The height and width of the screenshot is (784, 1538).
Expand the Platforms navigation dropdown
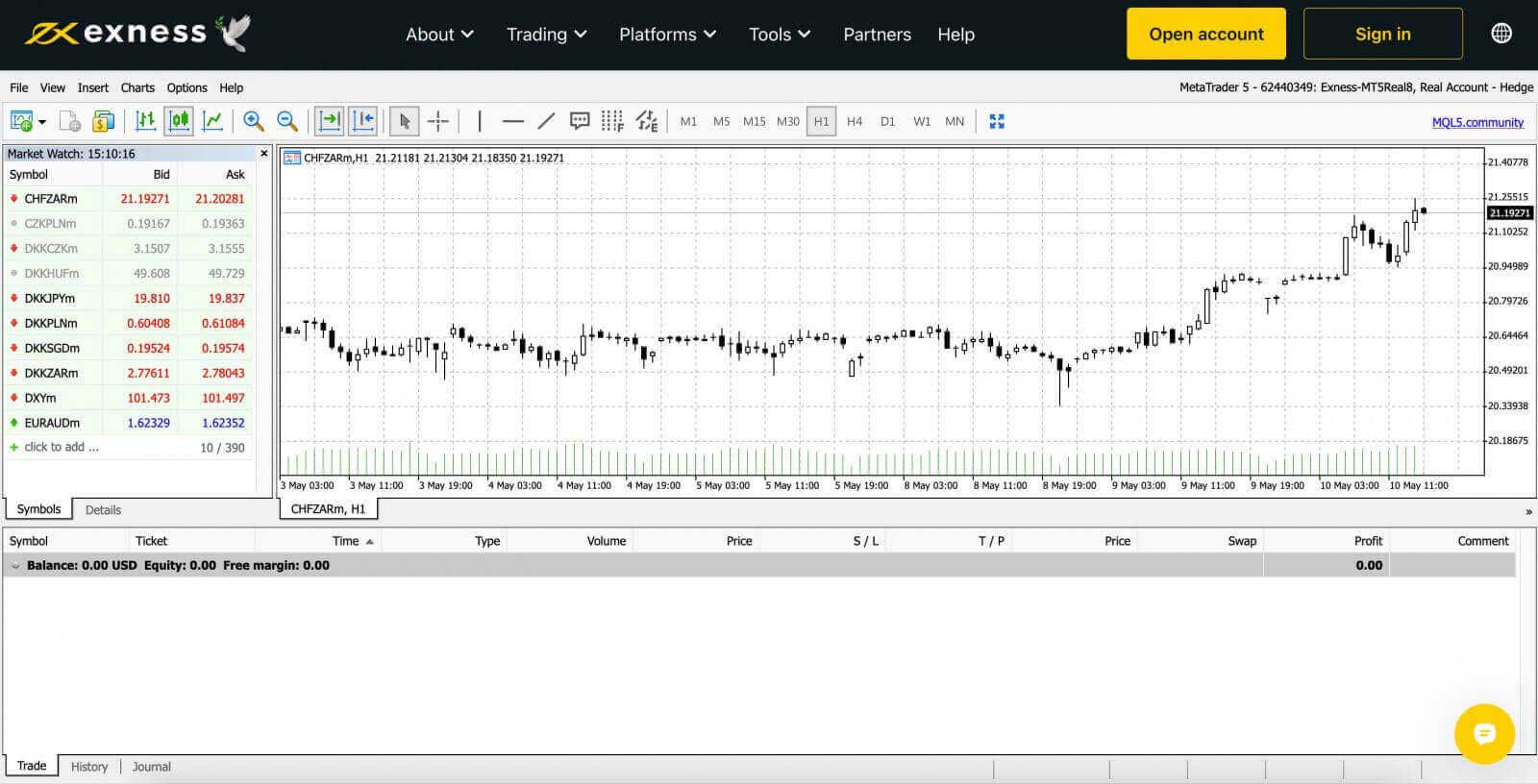coord(667,35)
